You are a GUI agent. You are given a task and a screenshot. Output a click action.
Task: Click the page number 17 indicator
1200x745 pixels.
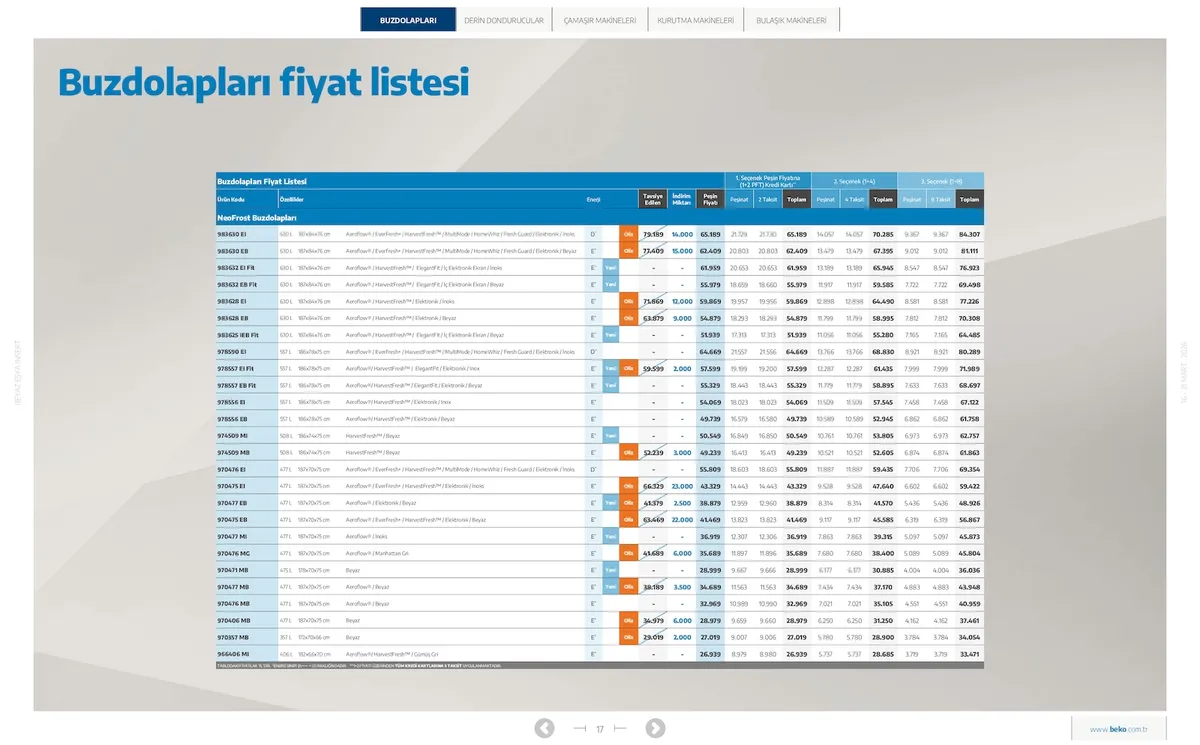tap(600, 729)
